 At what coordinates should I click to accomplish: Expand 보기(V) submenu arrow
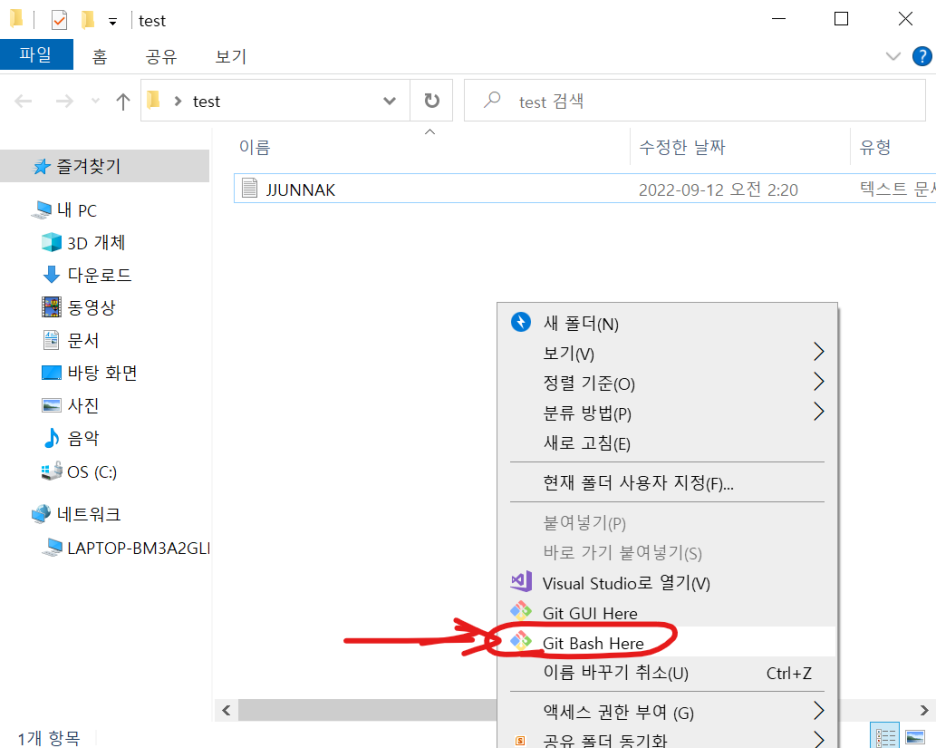819,352
